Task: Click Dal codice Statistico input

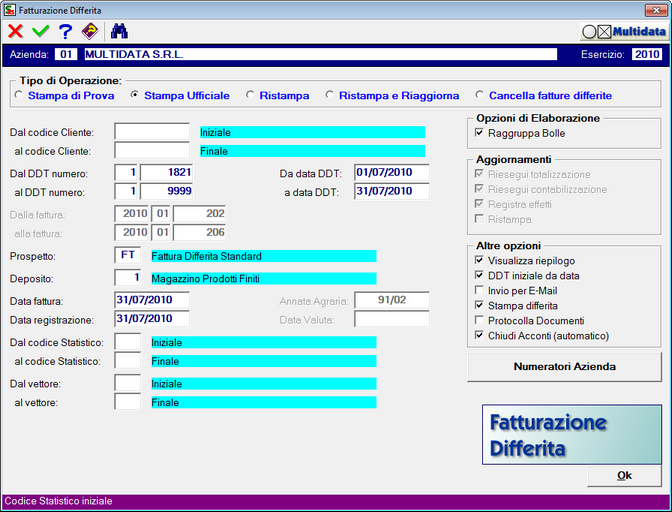Action: click(128, 341)
